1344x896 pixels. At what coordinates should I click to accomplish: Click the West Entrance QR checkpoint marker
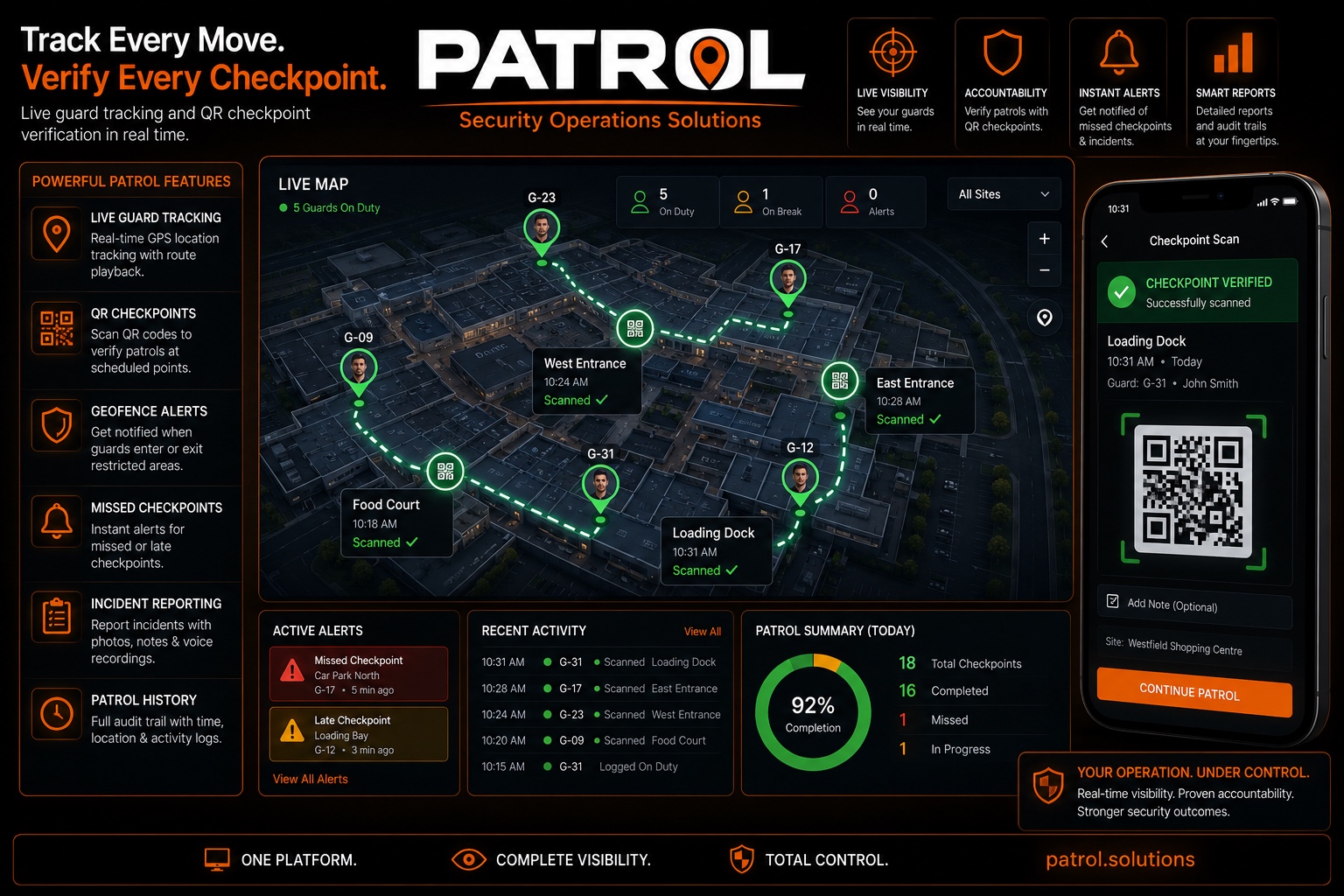635,329
